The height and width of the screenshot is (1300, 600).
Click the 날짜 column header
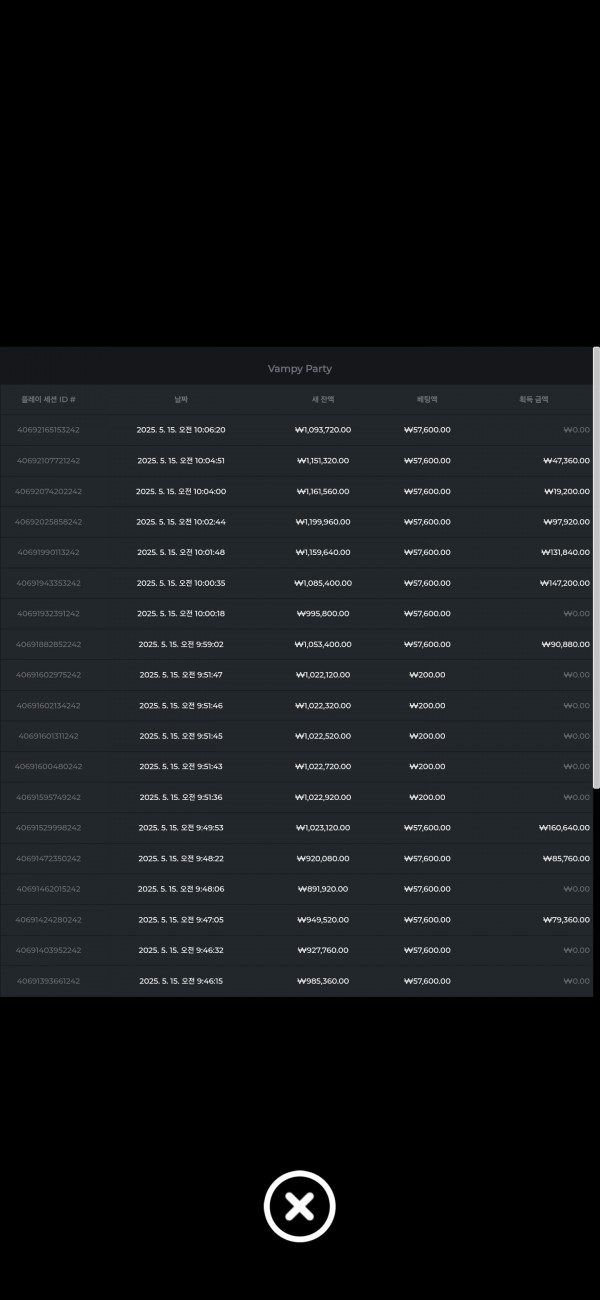181,399
